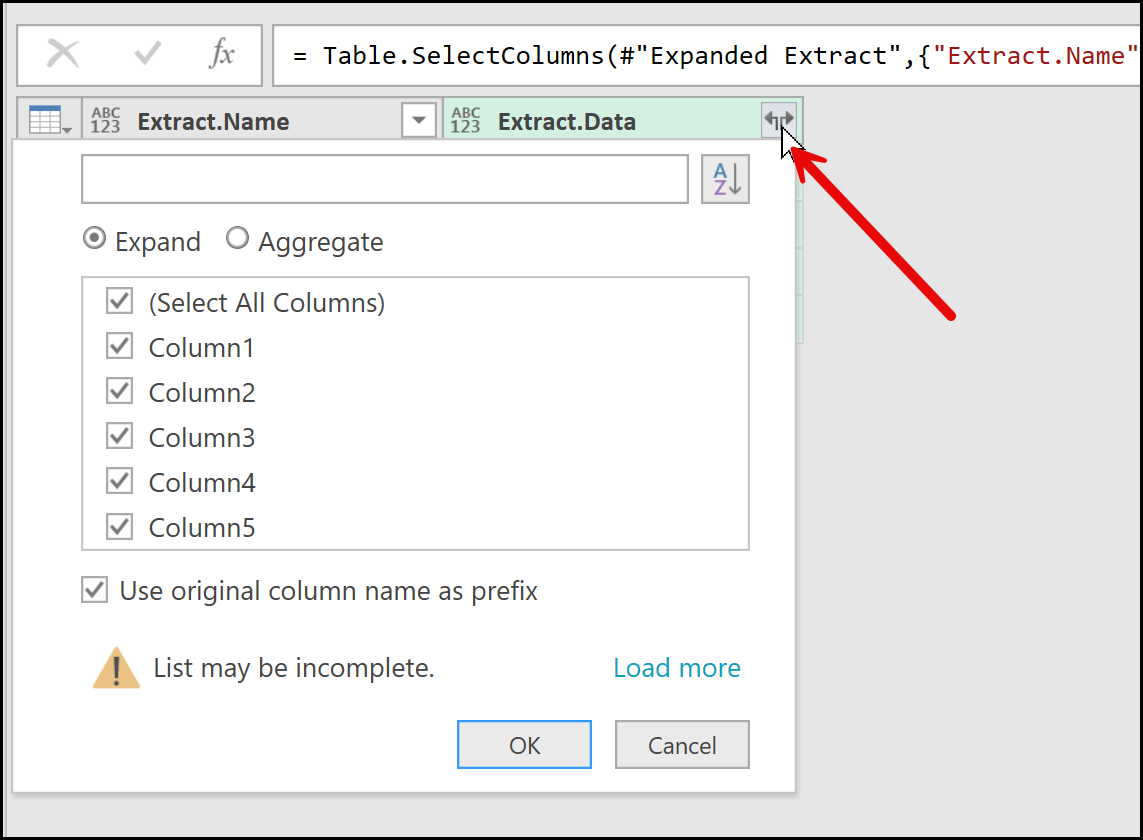
Task: Toggle the Column3 checkbox
Action: click(120, 437)
